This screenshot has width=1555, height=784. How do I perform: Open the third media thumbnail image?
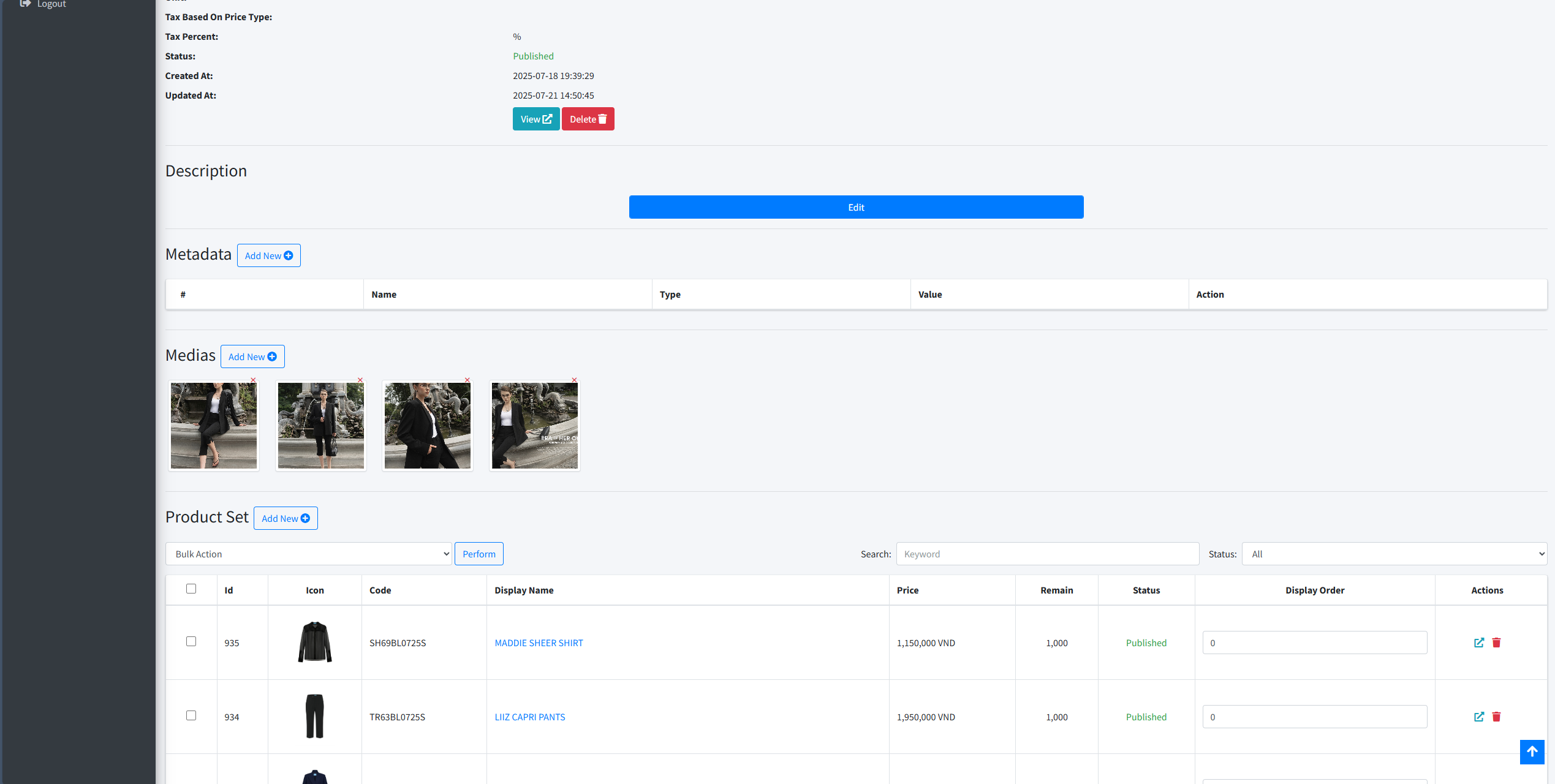click(x=428, y=426)
